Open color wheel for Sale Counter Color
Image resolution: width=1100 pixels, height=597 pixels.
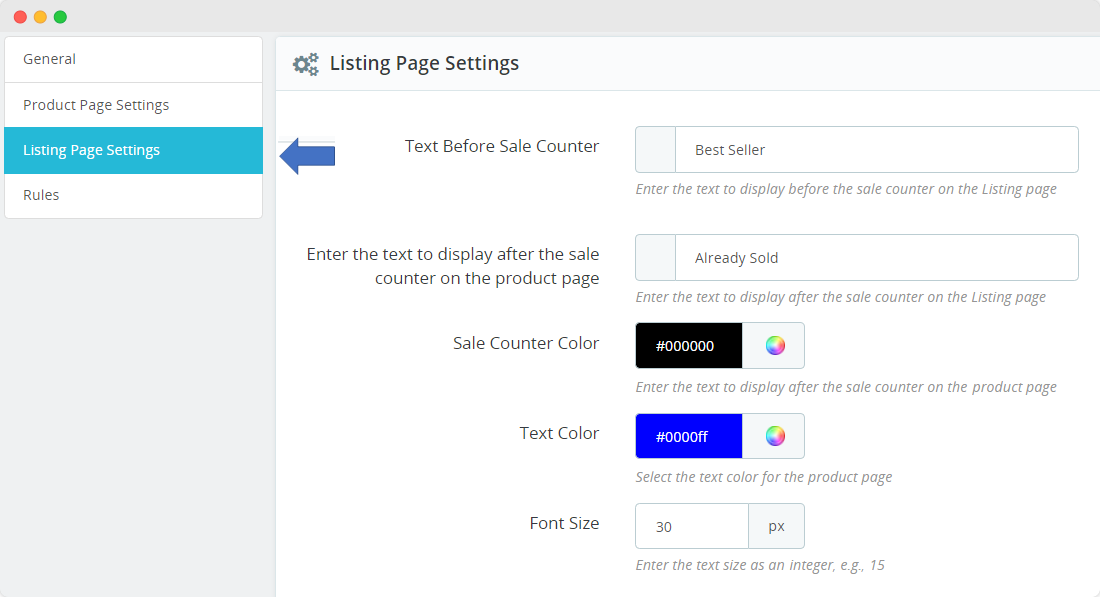(x=775, y=346)
